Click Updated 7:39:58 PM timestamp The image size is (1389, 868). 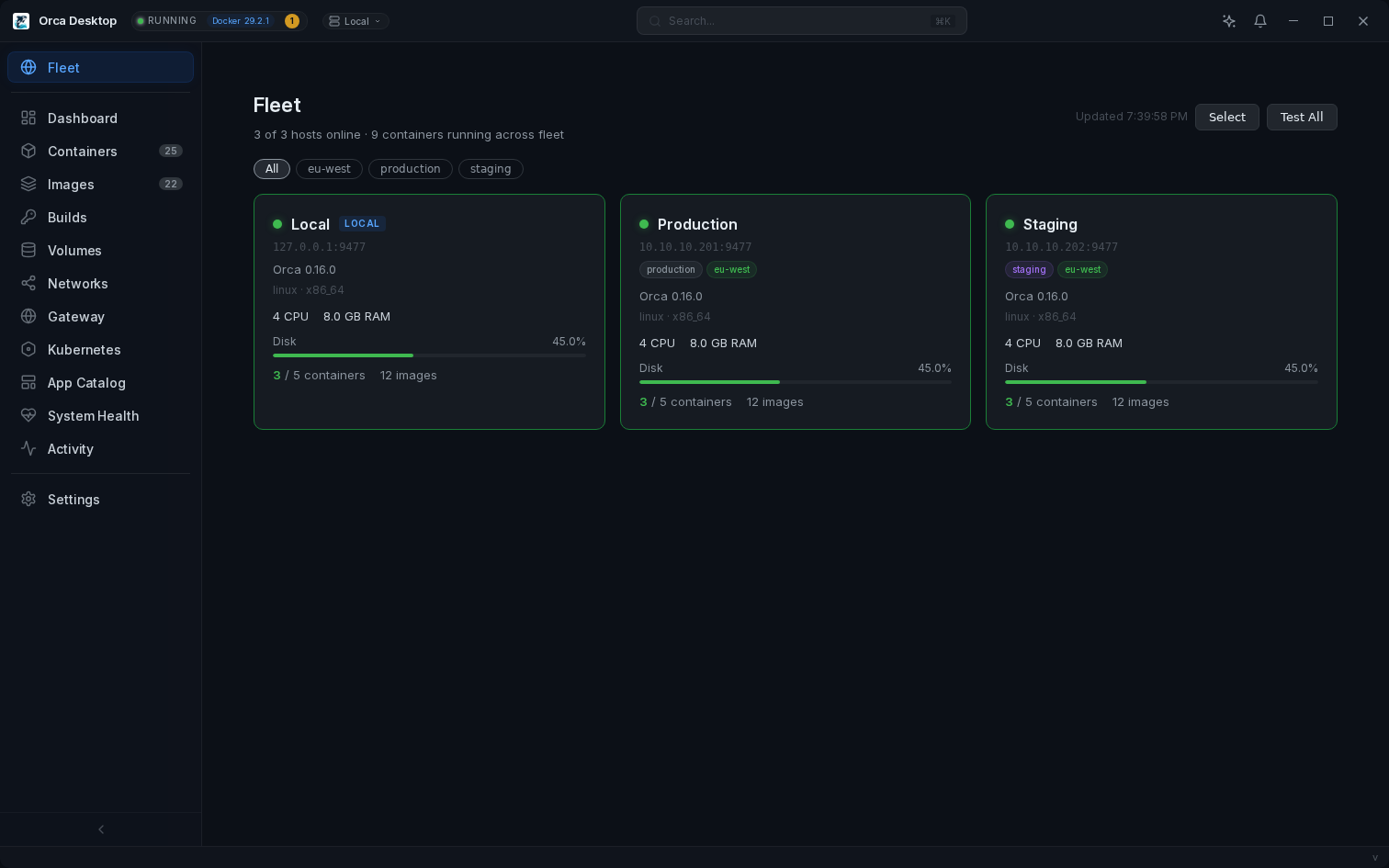(x=1132, y=117)
